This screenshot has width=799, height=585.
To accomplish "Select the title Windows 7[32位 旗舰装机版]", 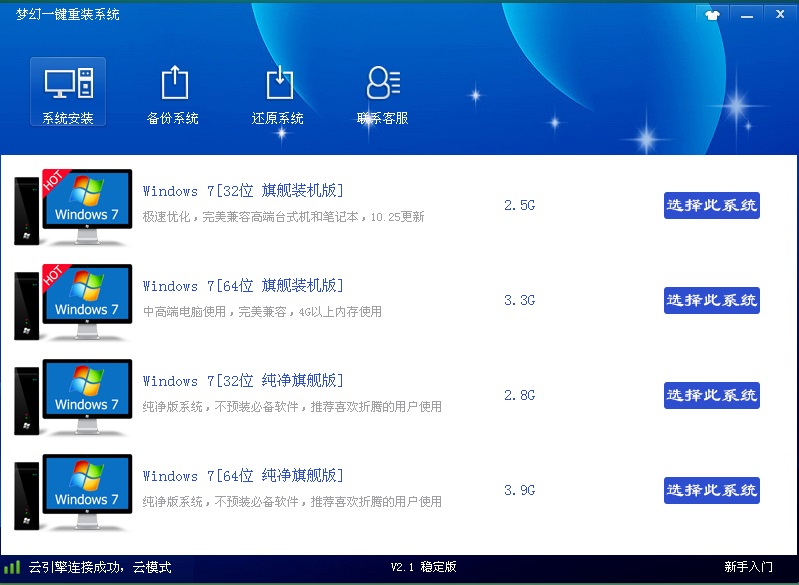I will point(244,191).
